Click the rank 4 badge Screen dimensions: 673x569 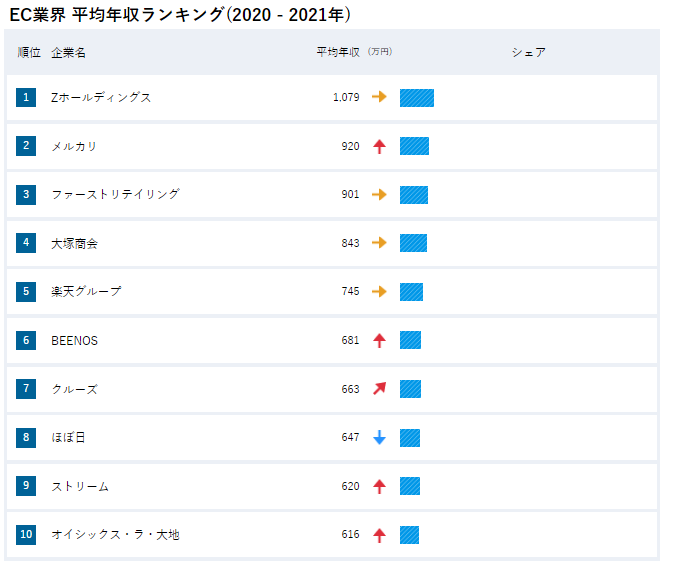[26, 243]
